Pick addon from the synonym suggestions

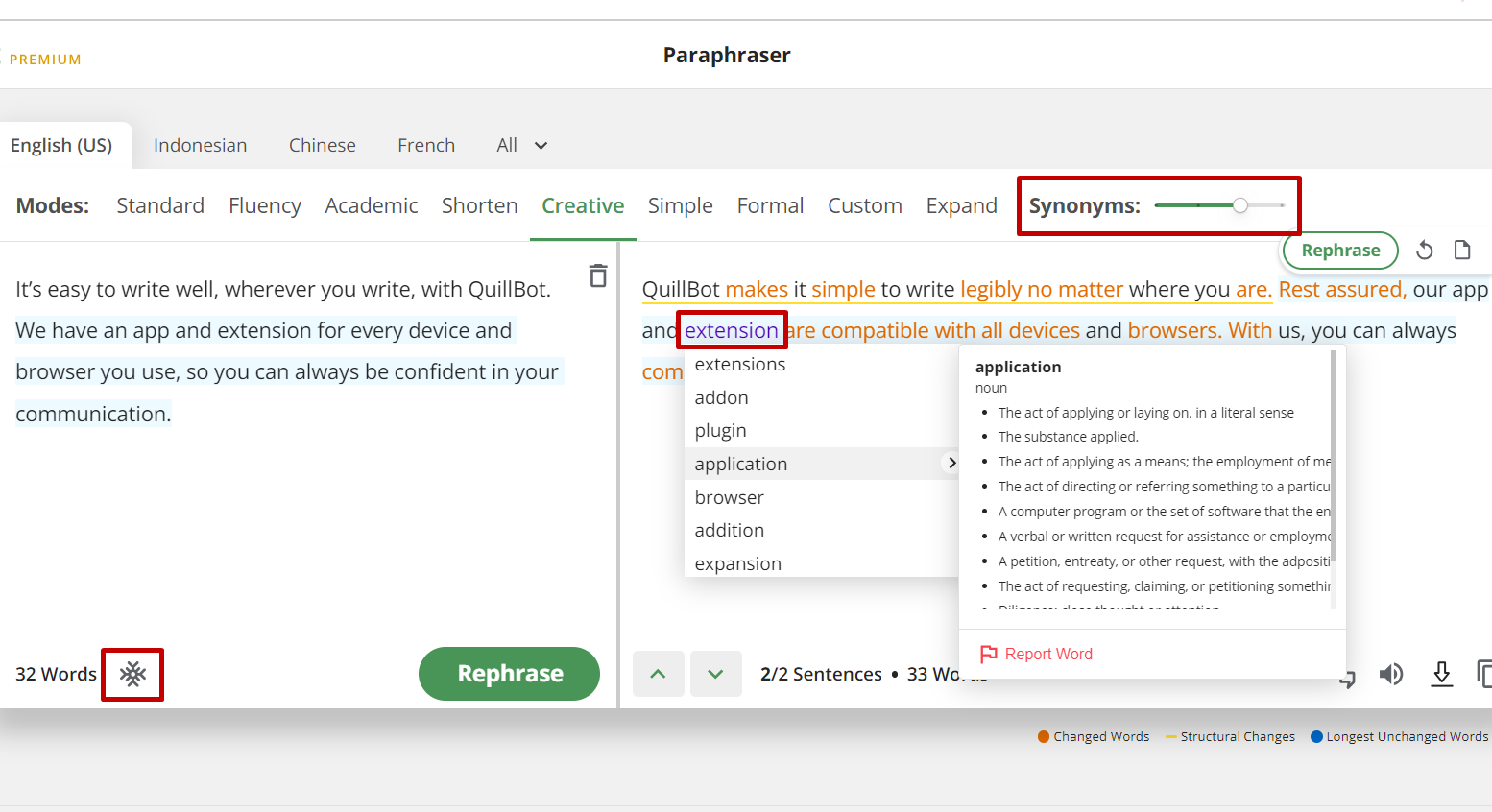coord(721,397)
